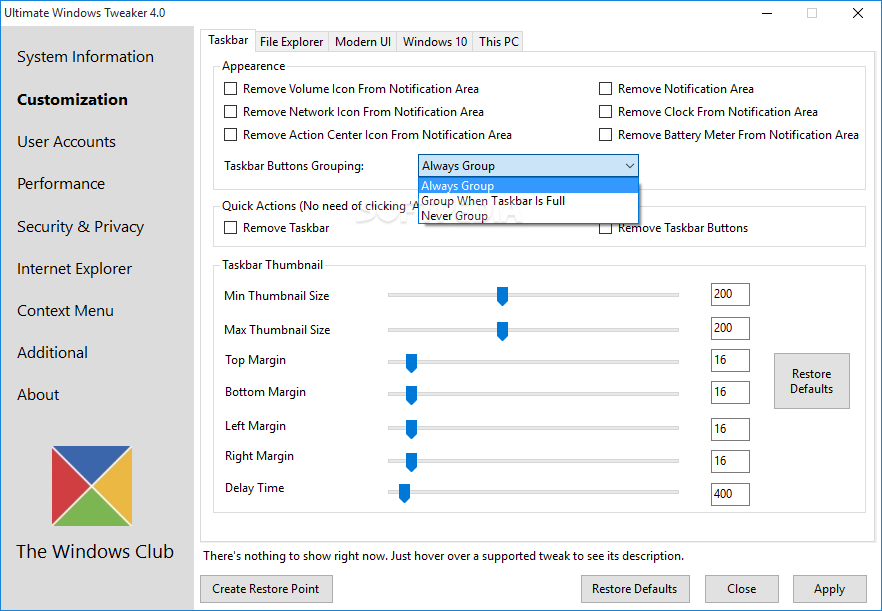Tick Remove Action Center Icon checkbox
The width and height of the screenshot is (882, 611).
pyautogui.click(x=231, y=135)
